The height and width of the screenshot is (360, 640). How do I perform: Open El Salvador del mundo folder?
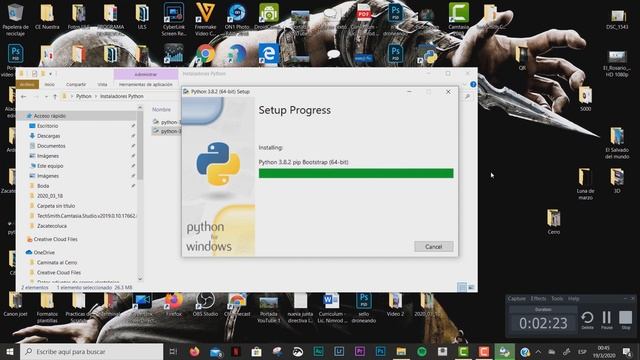[617, 143]
